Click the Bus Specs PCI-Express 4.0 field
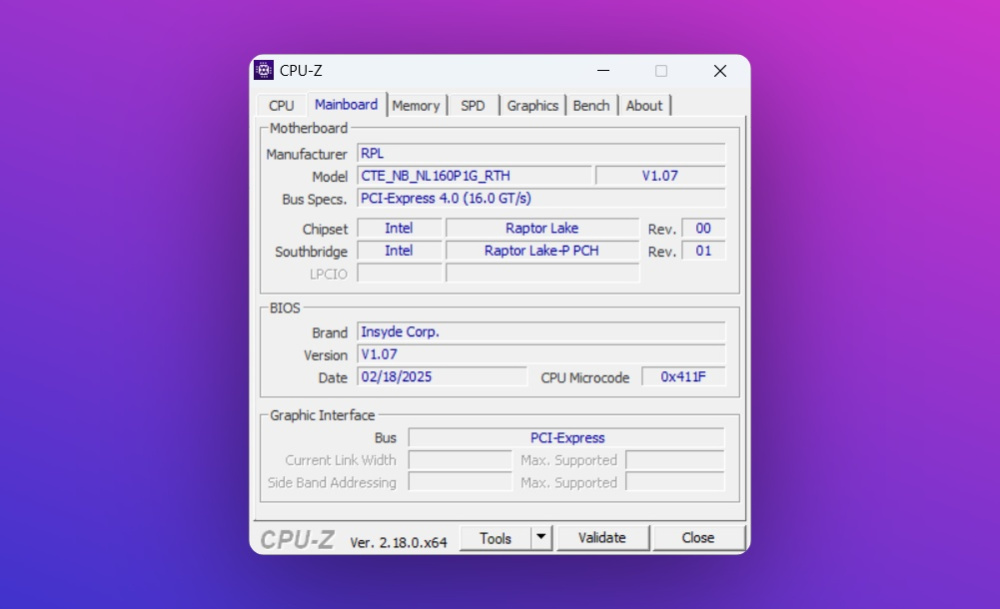Image resolution: width=1000 pixels, height=609 pixels. tap(541, 198)
